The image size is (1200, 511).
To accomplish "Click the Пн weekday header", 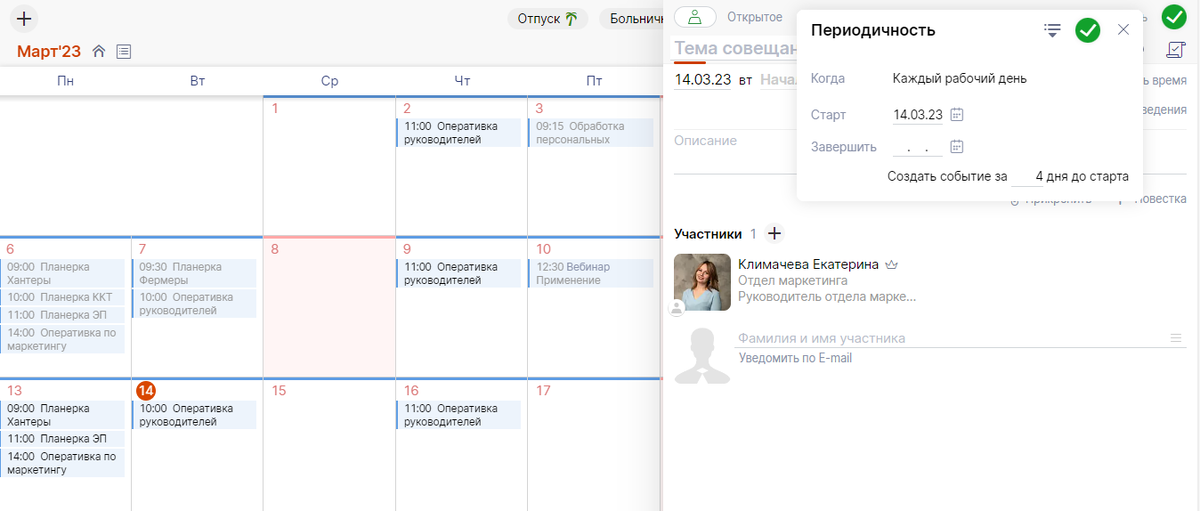I will click(x=65, y=81).
